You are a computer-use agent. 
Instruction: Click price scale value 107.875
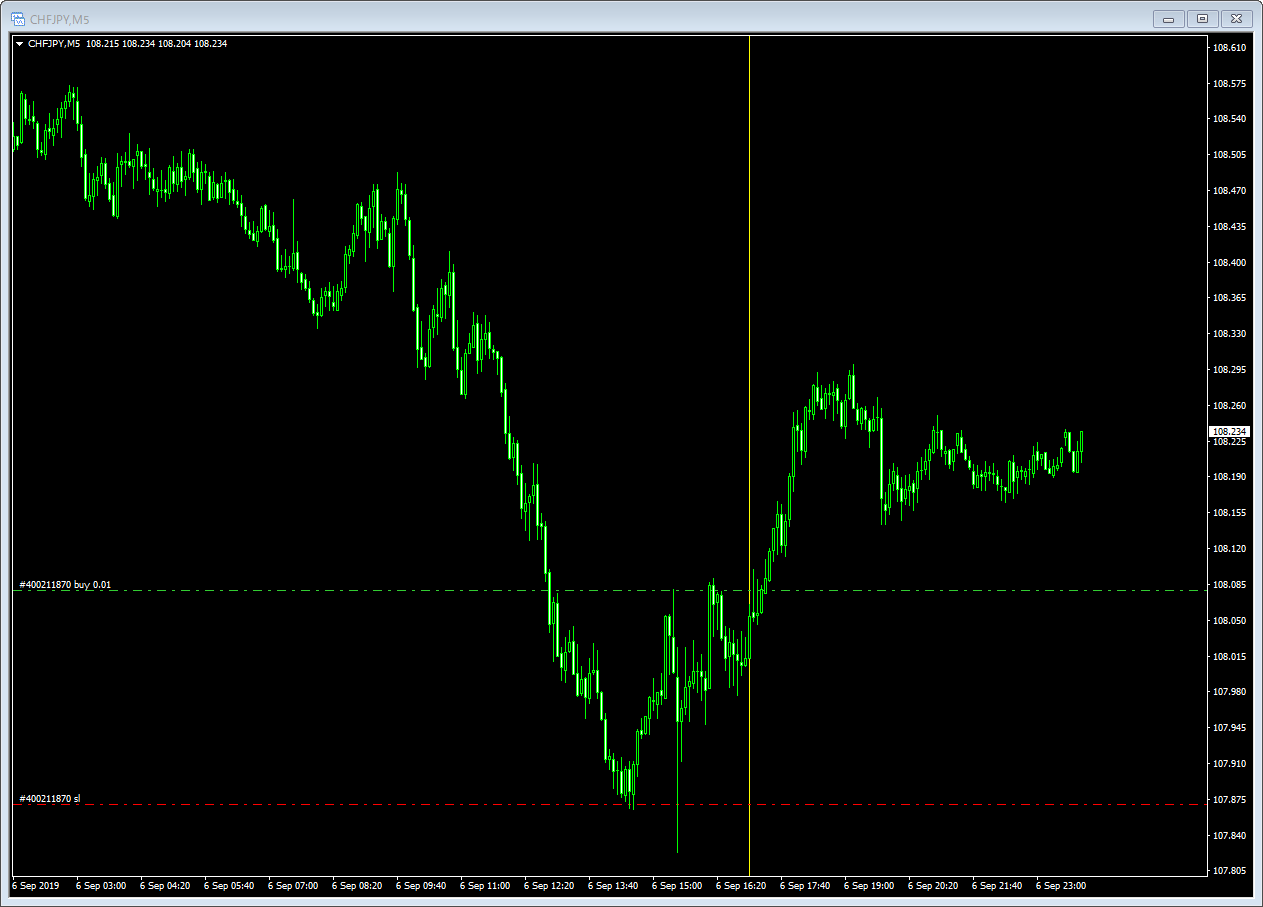tap(1229, 800)
